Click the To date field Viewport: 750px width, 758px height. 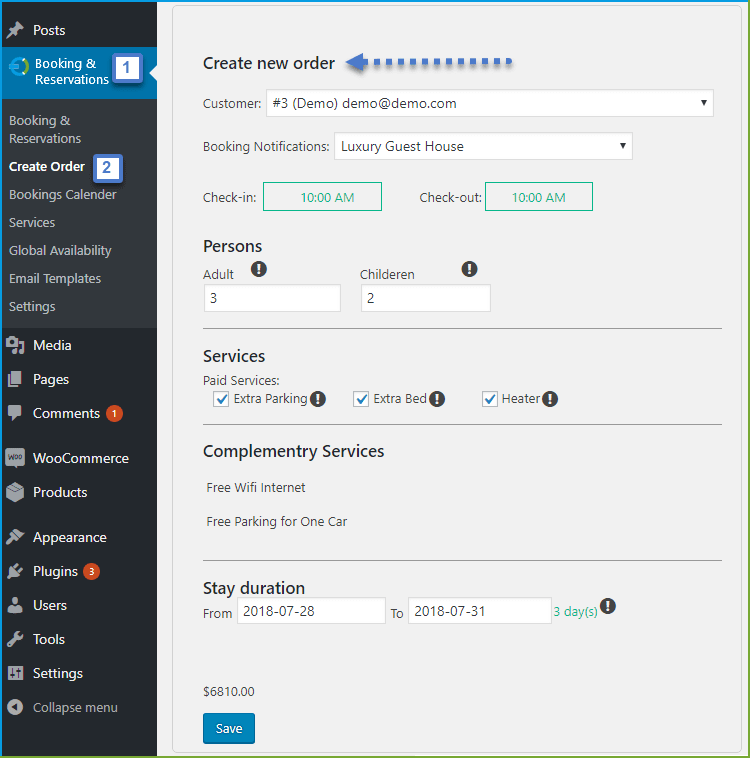point(480,611)
